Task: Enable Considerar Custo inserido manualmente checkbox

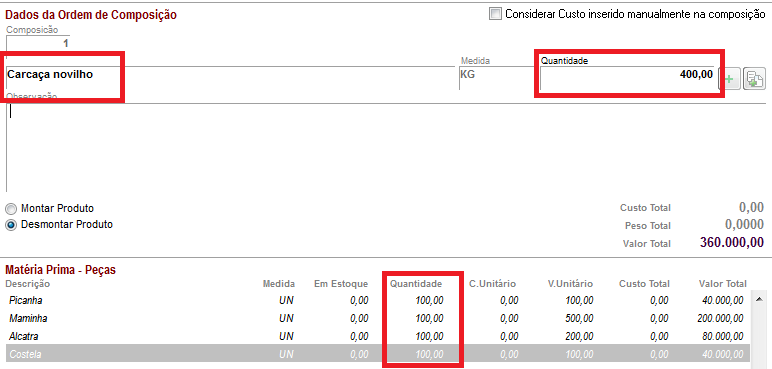Action: (x=495, y=14)
